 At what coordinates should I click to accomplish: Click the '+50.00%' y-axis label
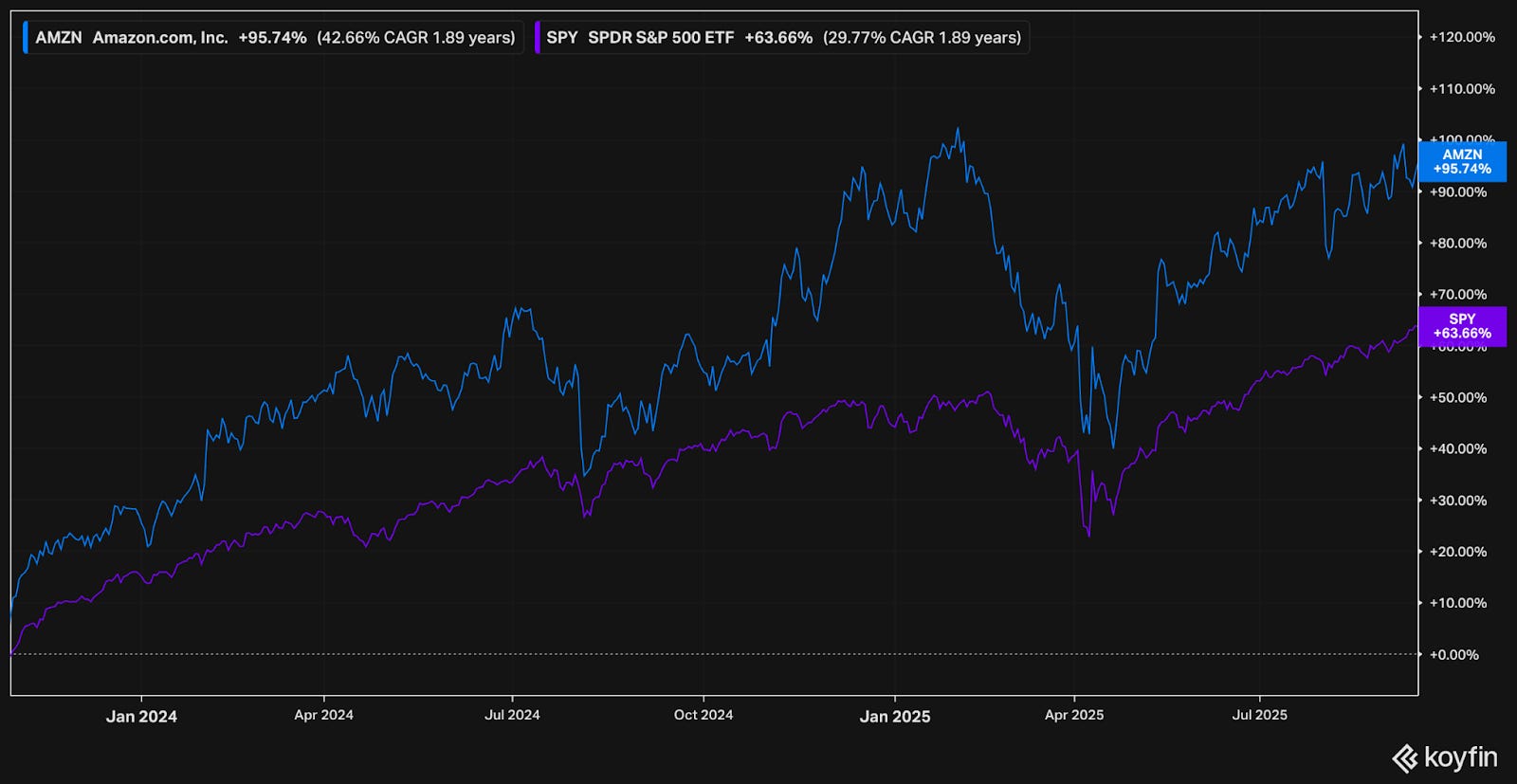point(1458,397)
